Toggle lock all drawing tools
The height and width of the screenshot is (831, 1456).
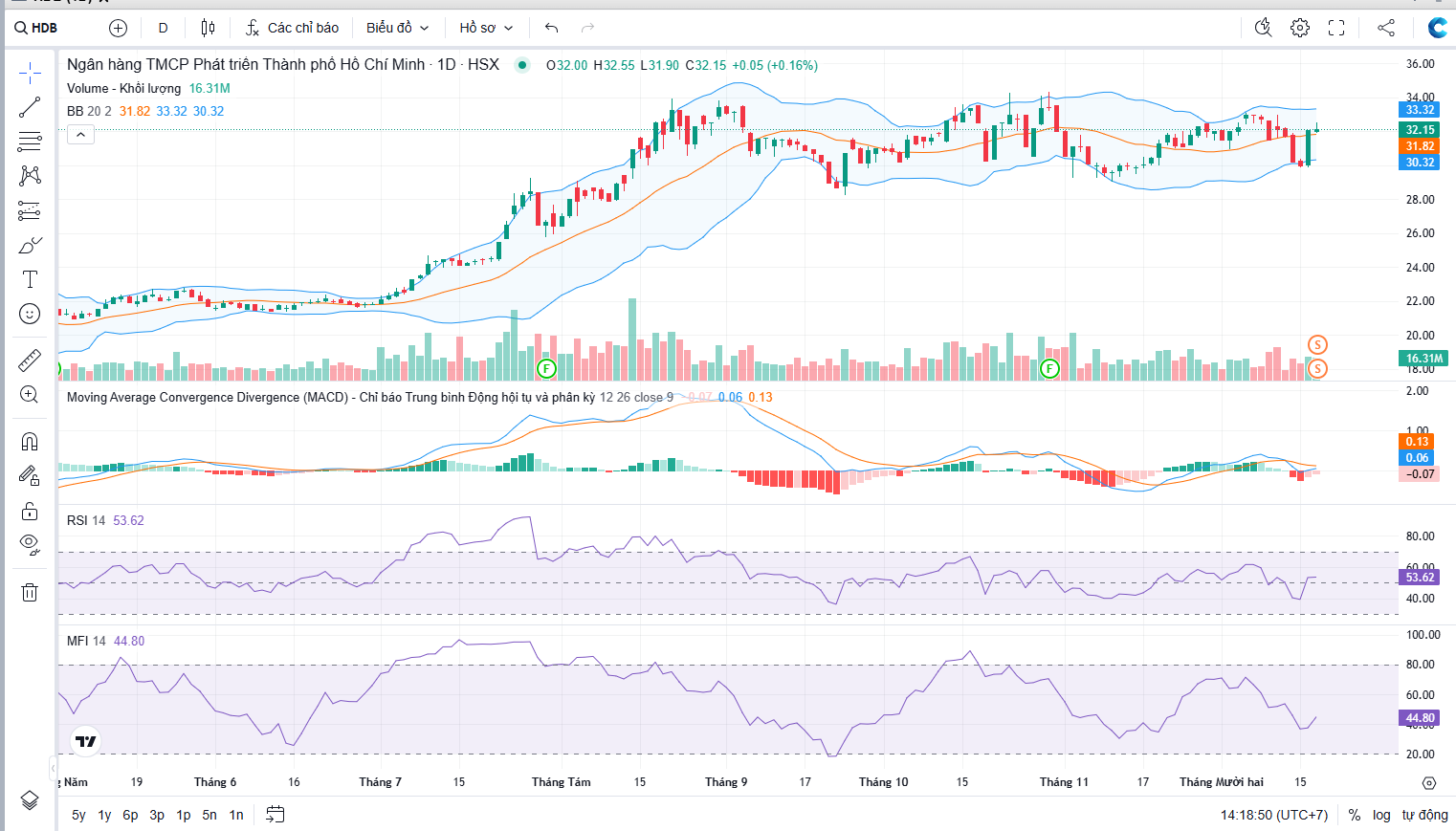(x=30, y=511)
